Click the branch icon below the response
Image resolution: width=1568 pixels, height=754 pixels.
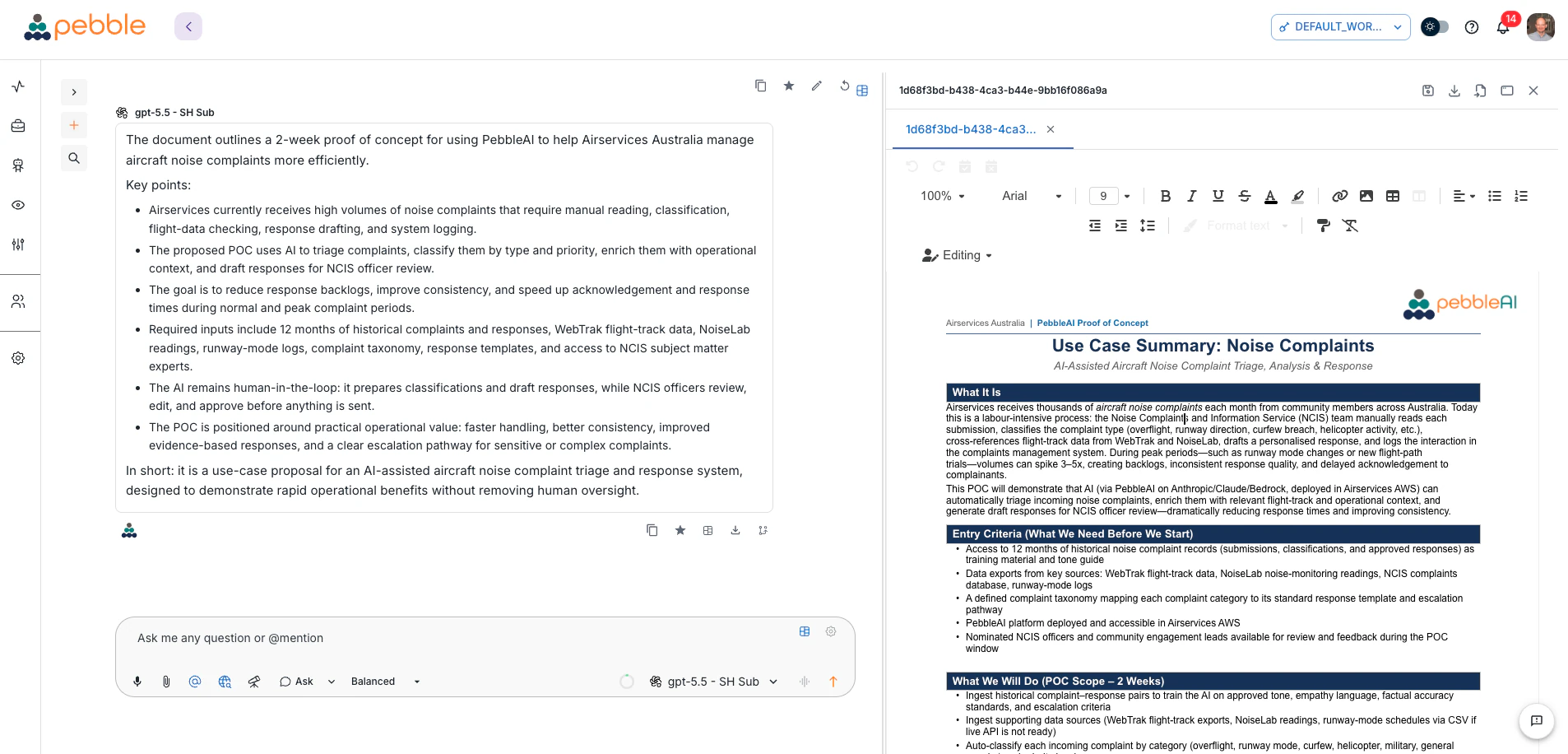click(763, 530)
